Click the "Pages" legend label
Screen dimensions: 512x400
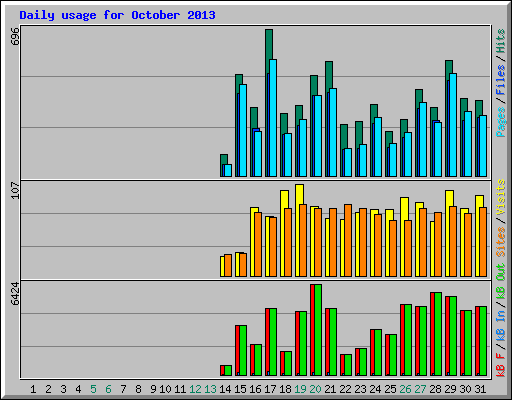point(501,122)
